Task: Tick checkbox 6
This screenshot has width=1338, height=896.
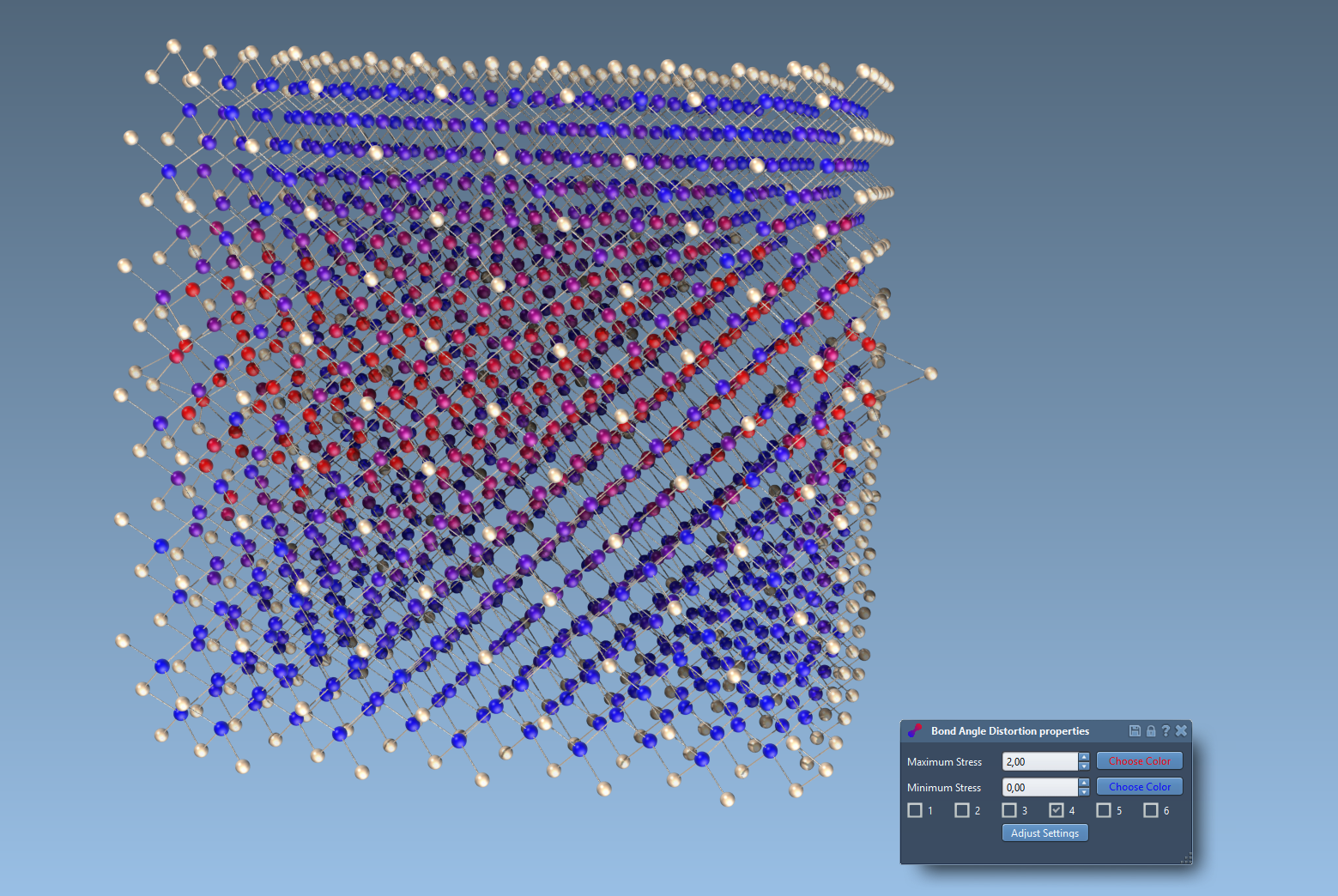Action: pos(1151,810)
